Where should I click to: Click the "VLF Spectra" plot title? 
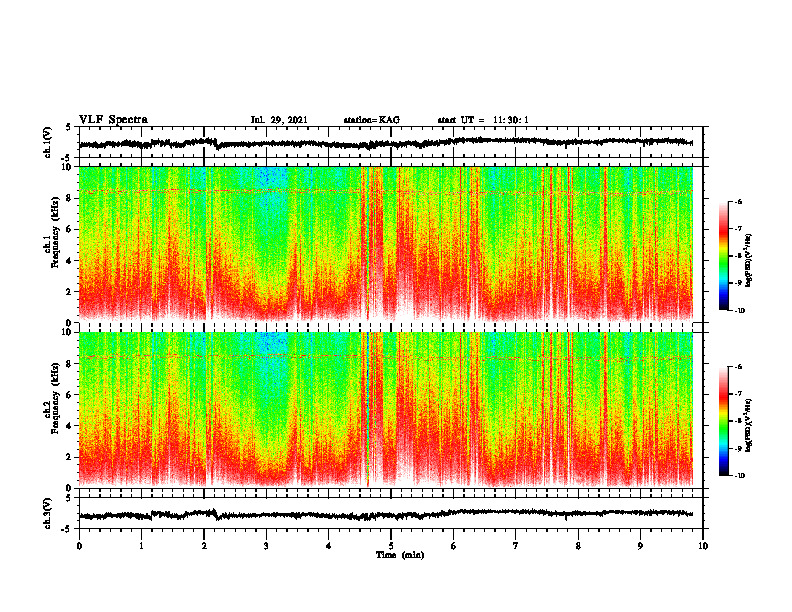pyautogui.click(x=113, y=120)
